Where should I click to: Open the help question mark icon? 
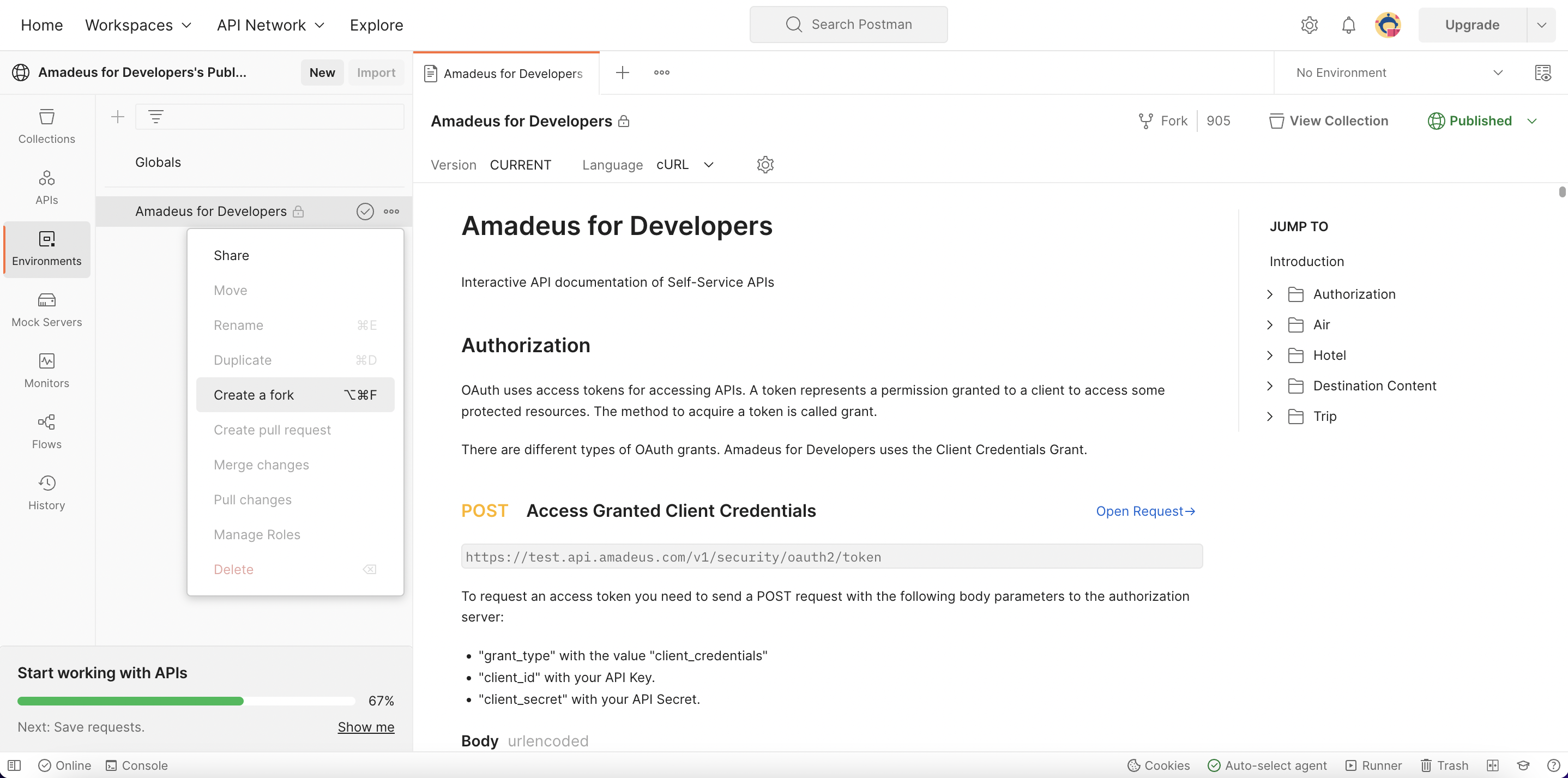tap(1553, 765)
